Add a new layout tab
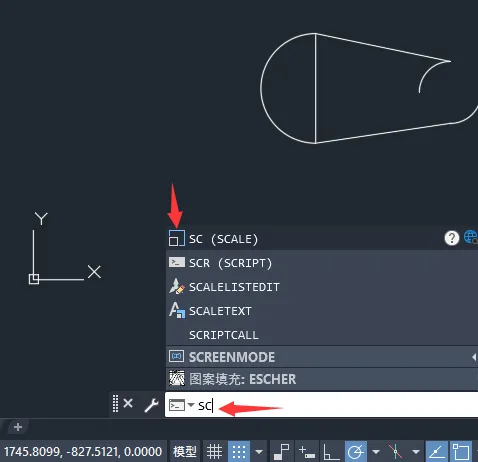The width and height of the screenshot is (478, 462). [x=18, y=427]
